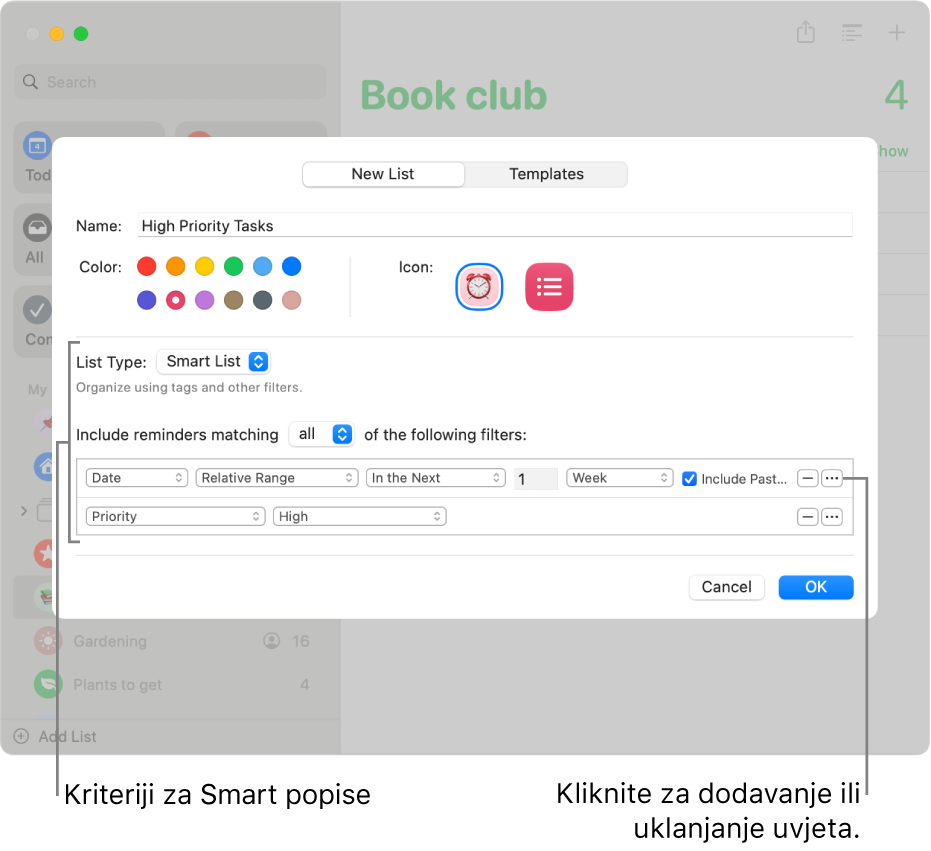
Task: Remove the Priority filter with minus button
Action: pos(808,517)
